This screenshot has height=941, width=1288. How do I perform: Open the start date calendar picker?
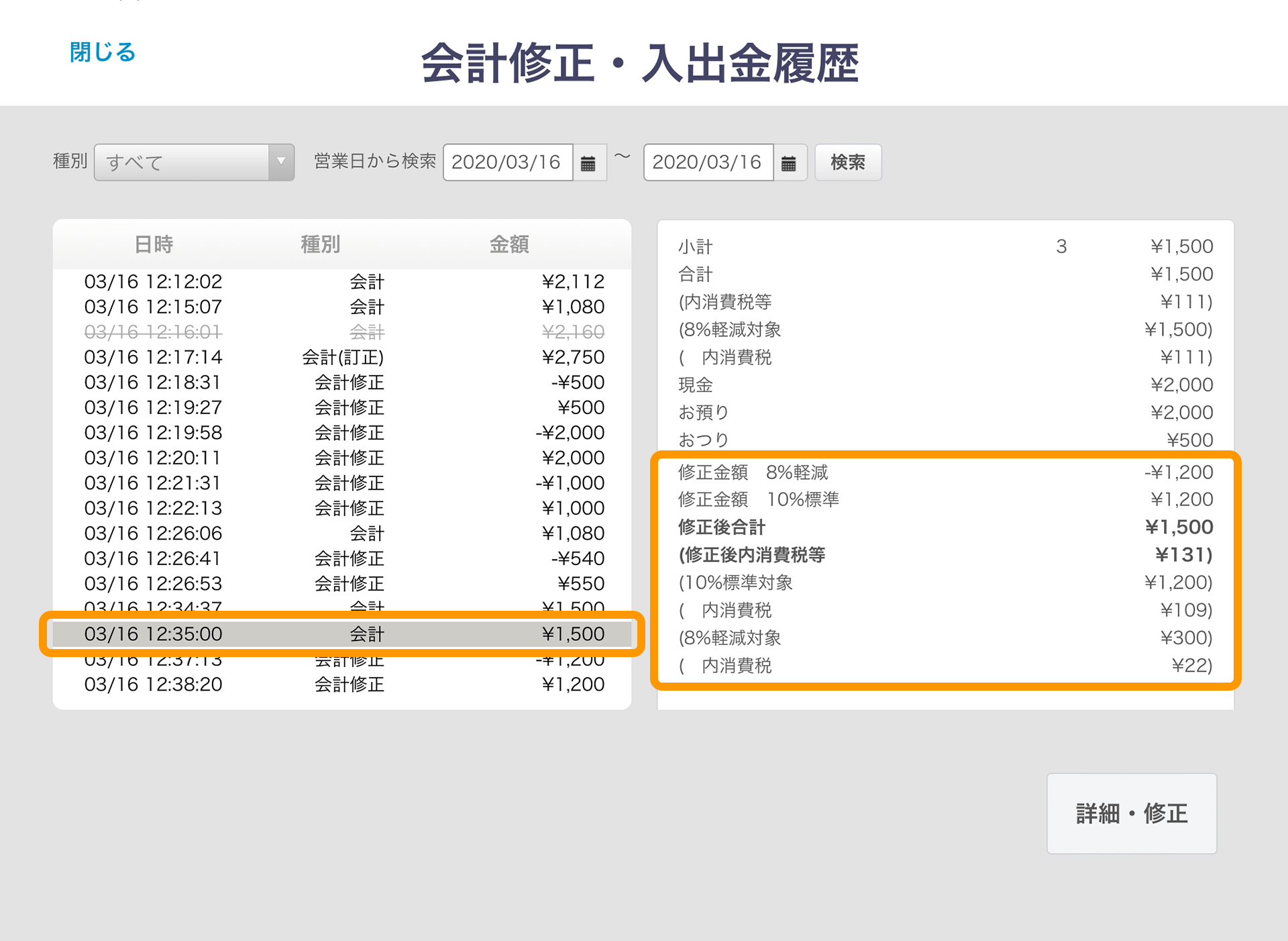pos(588,162)
